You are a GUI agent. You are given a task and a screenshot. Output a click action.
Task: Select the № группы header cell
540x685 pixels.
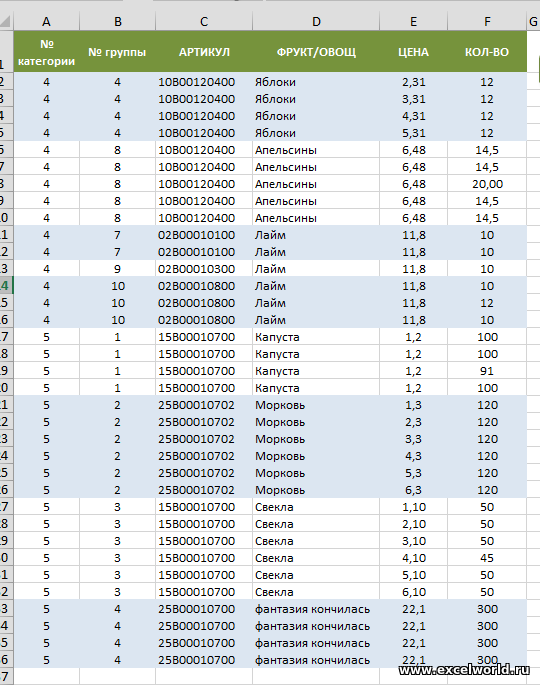pos(117,52)
